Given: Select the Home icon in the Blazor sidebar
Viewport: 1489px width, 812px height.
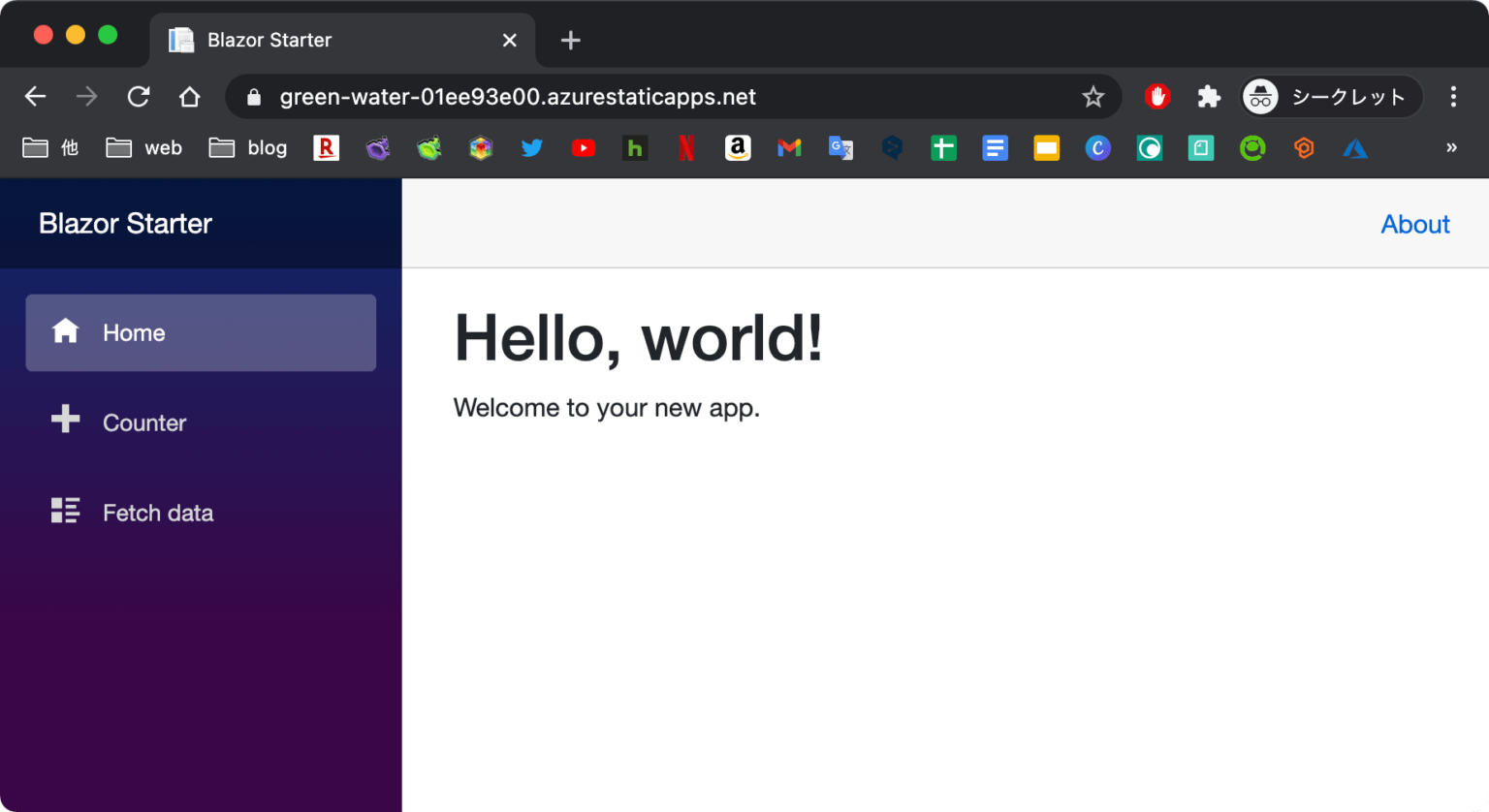Looking at the screenshot, I should click(66, 331).
